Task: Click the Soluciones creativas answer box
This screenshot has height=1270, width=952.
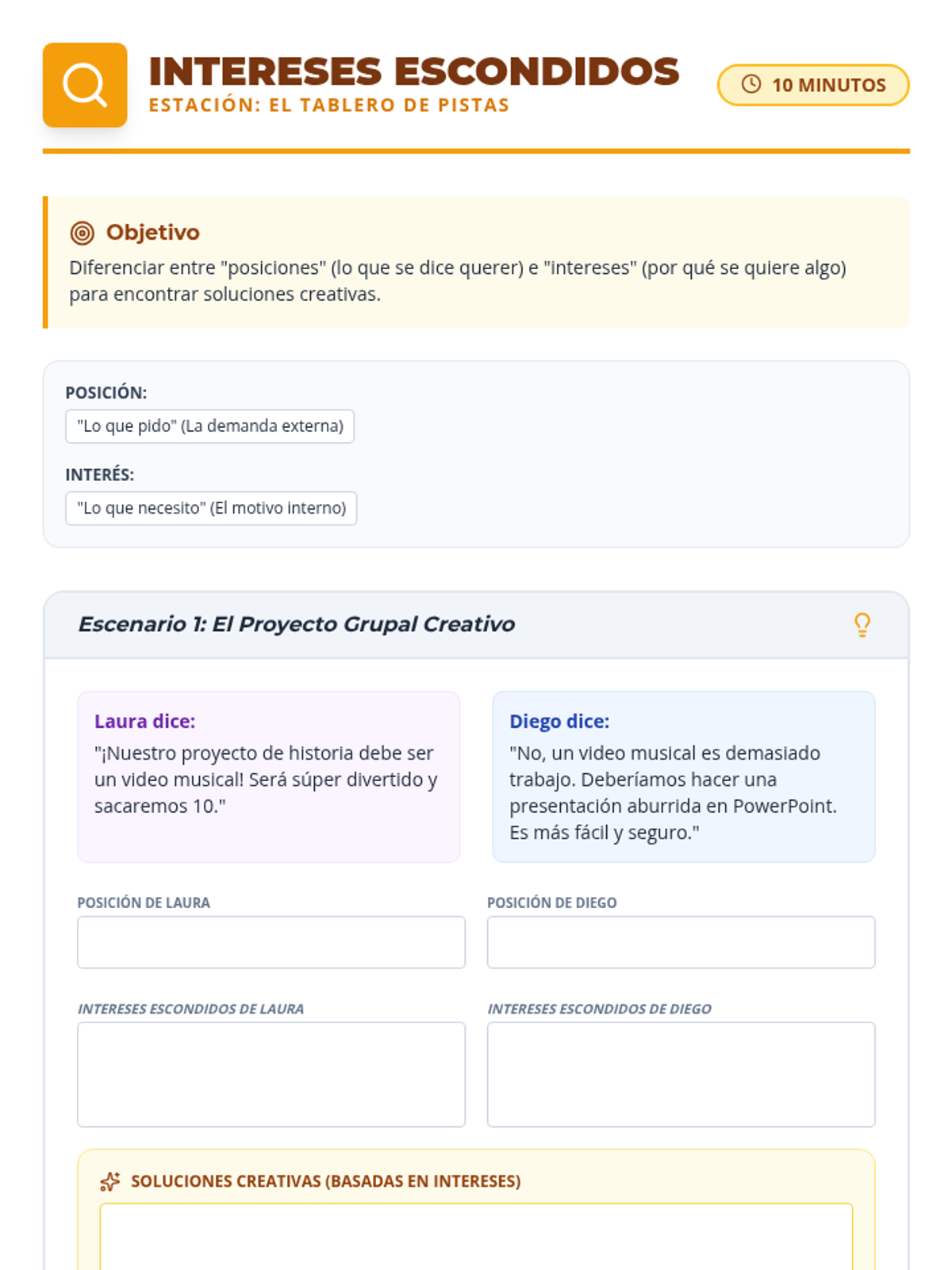Action: pyautogui.click(x=476, y=1237)
